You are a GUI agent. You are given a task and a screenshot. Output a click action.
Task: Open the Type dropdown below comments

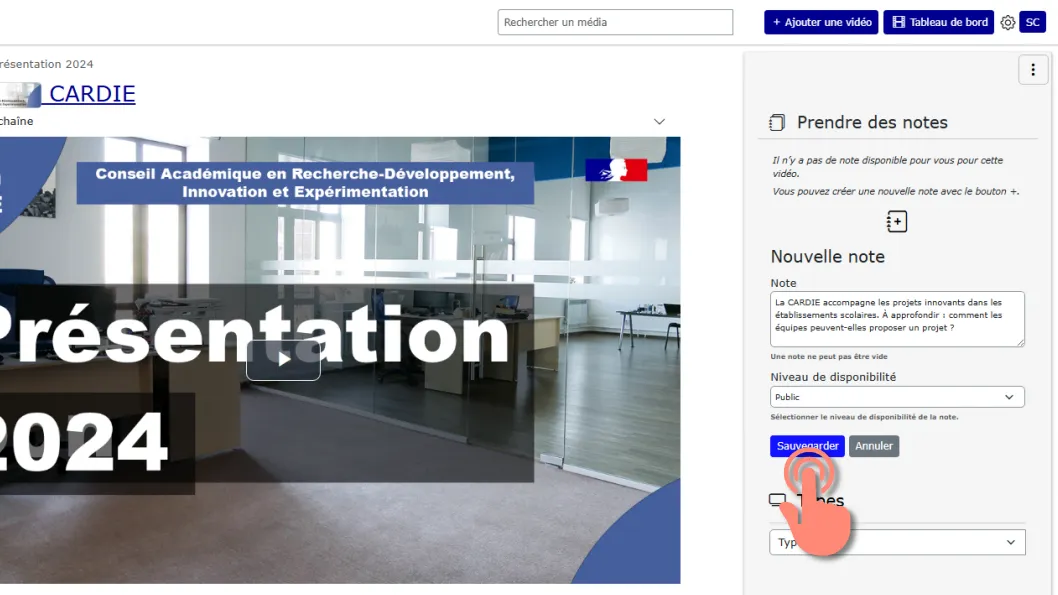[x=897, y=542]
